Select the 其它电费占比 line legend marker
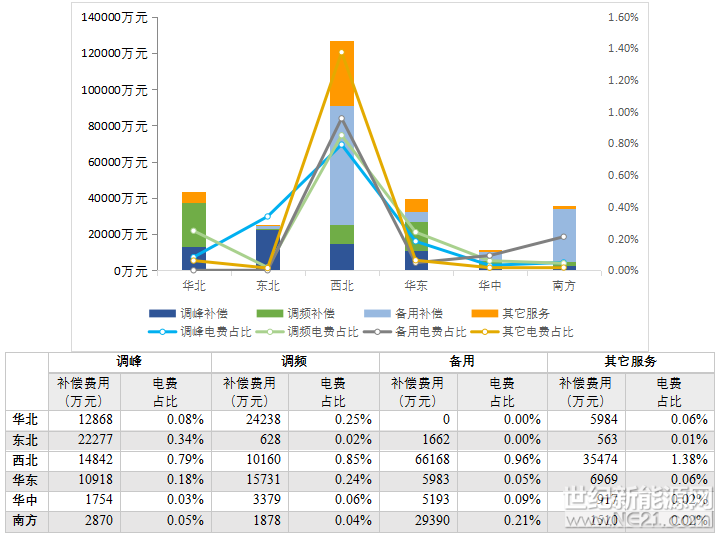This screenshot has width=721, height=535. 485,332
